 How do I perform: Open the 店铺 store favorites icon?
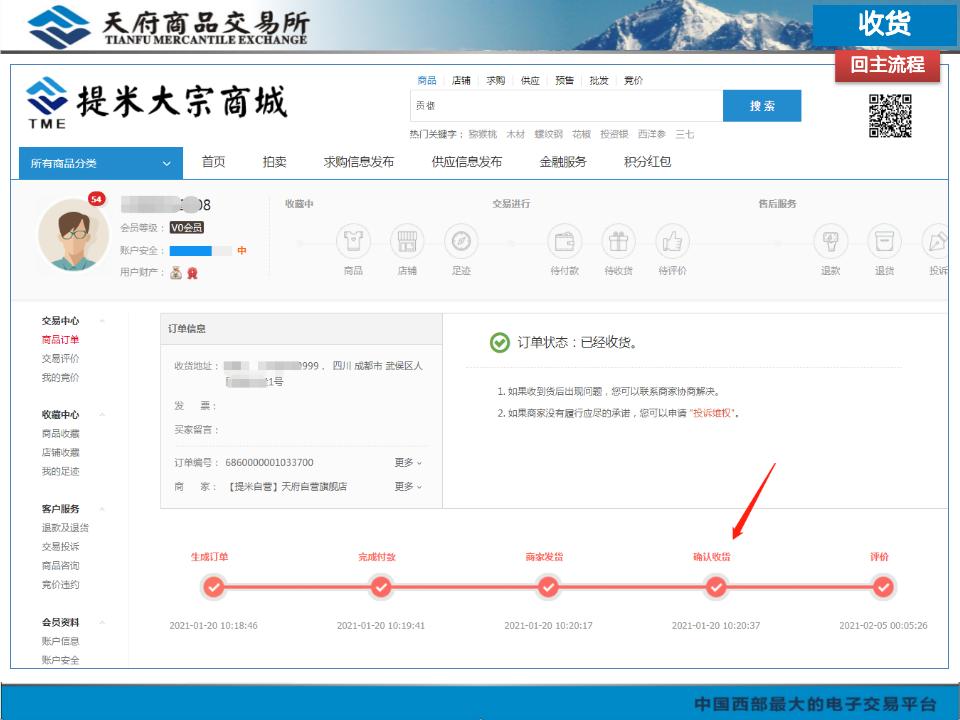(407, 241)
